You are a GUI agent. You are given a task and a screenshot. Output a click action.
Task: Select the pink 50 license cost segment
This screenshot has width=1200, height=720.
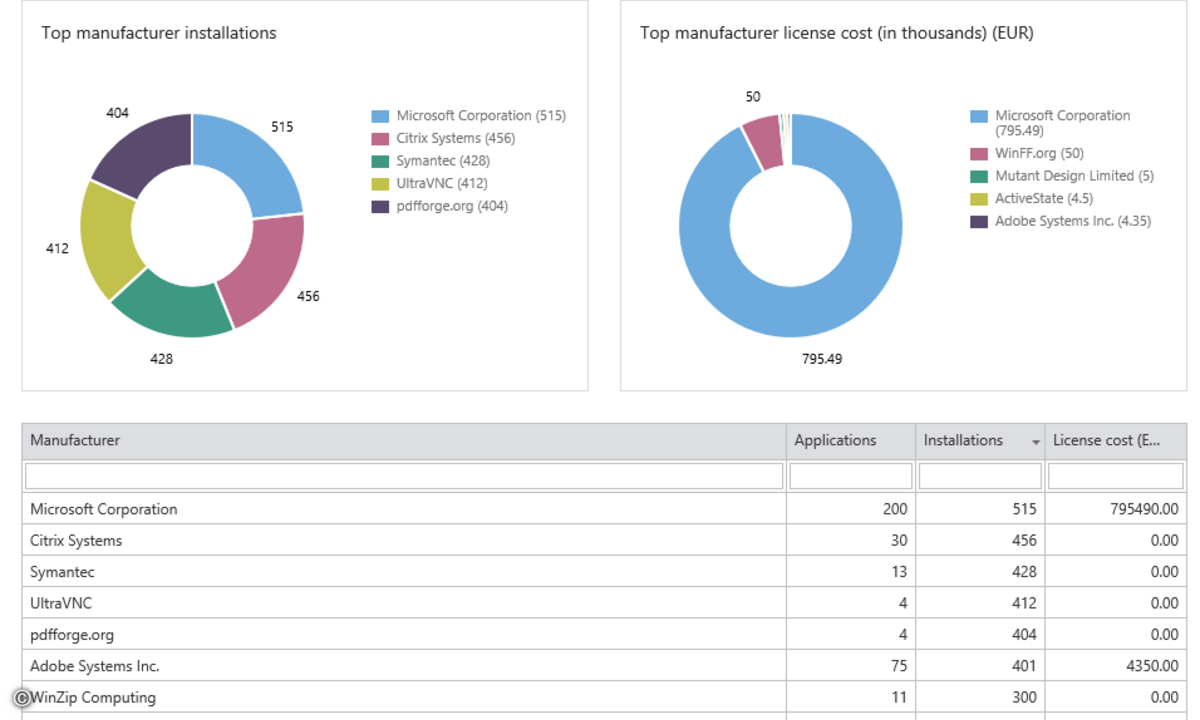tap(763, 141)
